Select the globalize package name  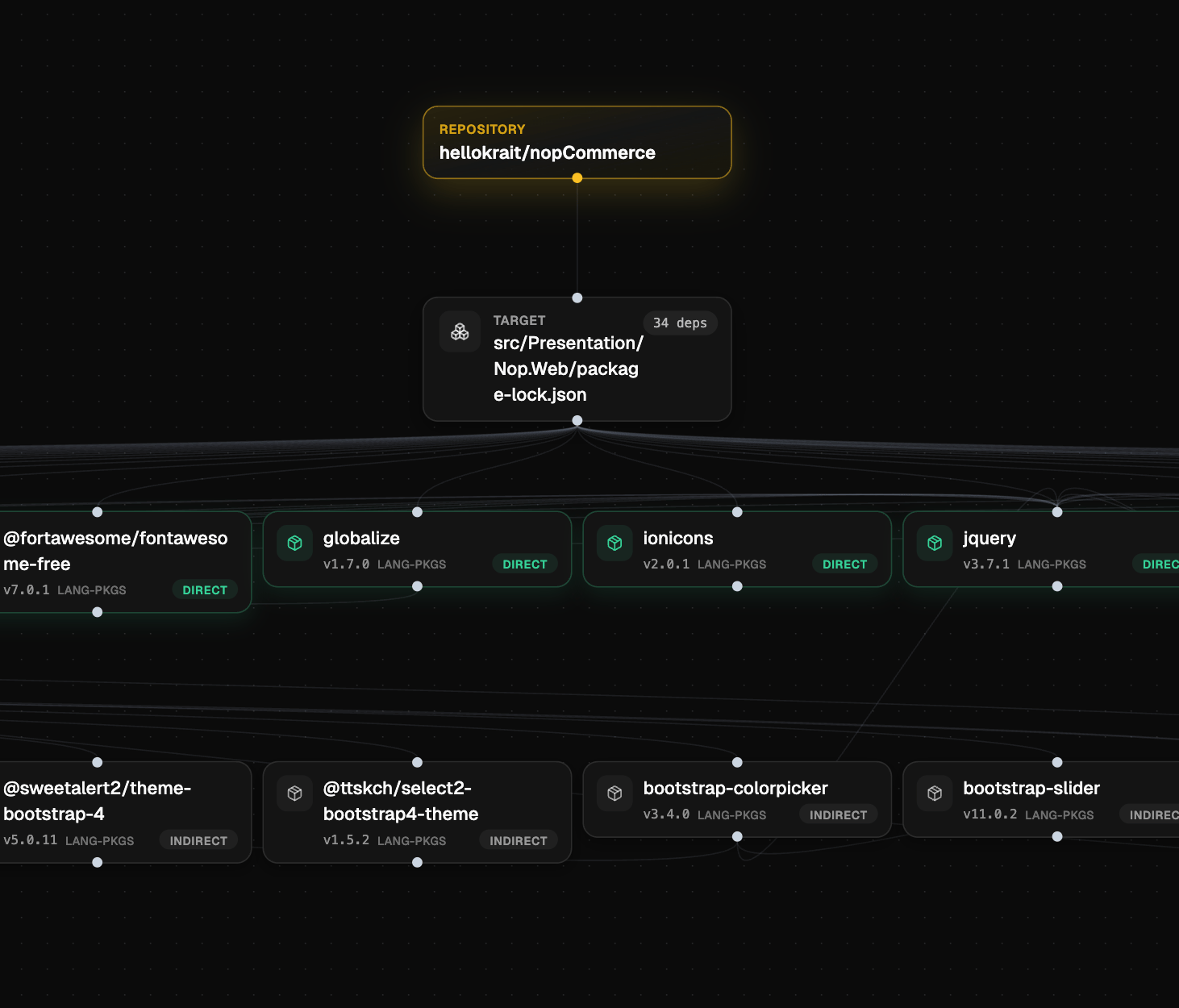361,538
